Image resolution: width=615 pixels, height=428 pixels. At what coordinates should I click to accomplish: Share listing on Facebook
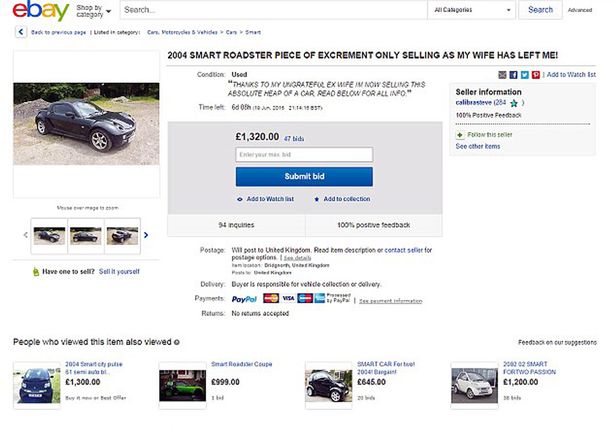point(512,74)
